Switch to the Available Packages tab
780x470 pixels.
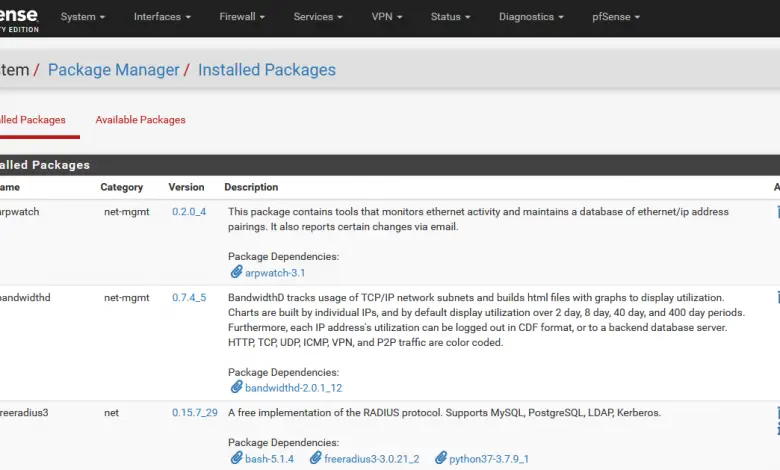tap(140, 120)
